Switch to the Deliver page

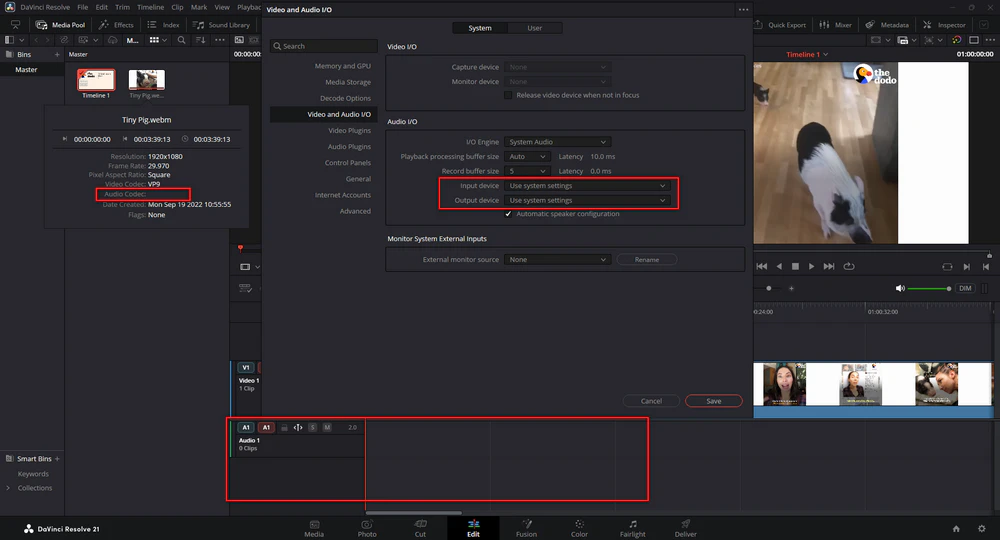point(686,528)
